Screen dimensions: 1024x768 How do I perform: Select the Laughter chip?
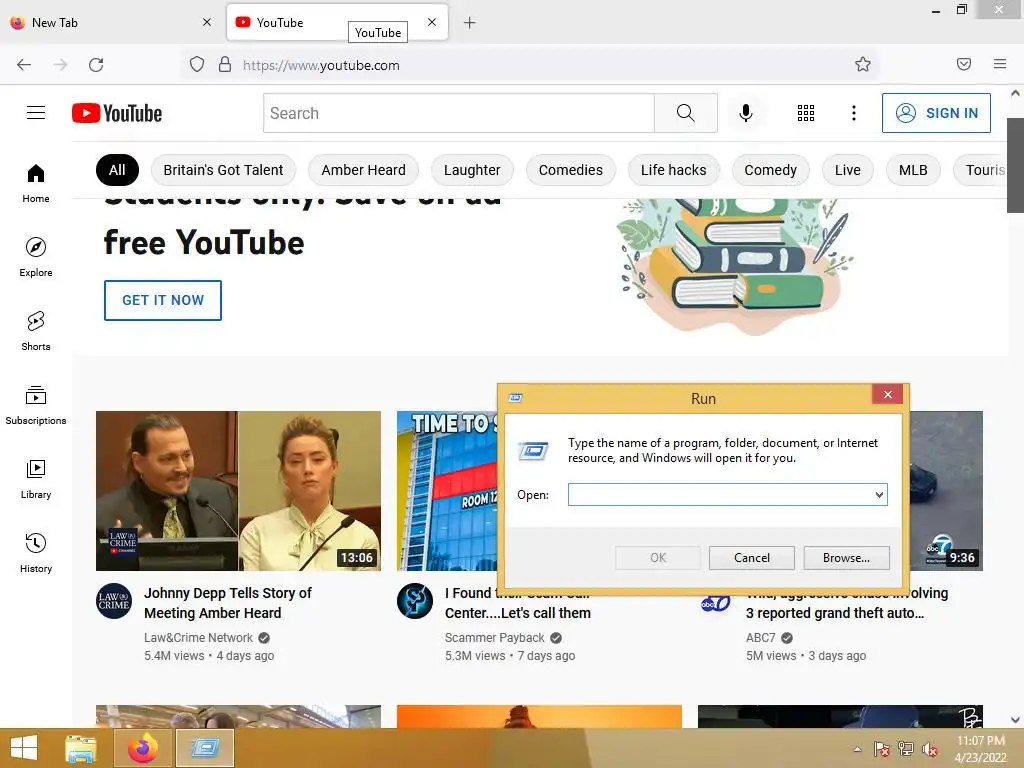(472, 170)
